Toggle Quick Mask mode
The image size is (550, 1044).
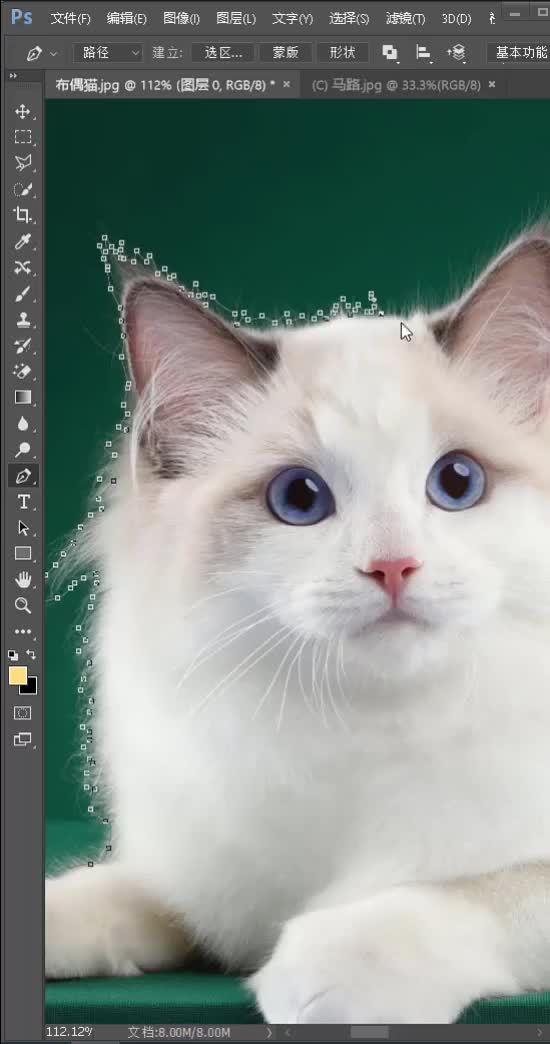[x=23, y=713]
